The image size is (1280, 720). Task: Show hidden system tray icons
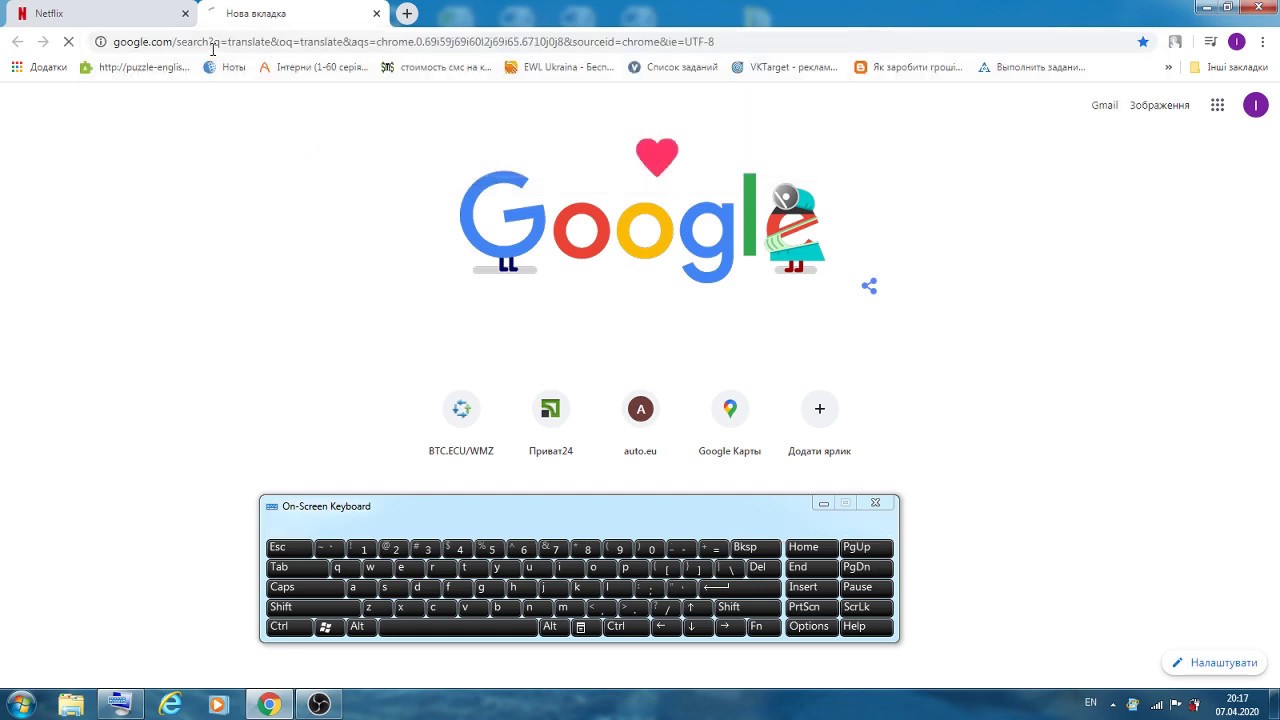1113,704
